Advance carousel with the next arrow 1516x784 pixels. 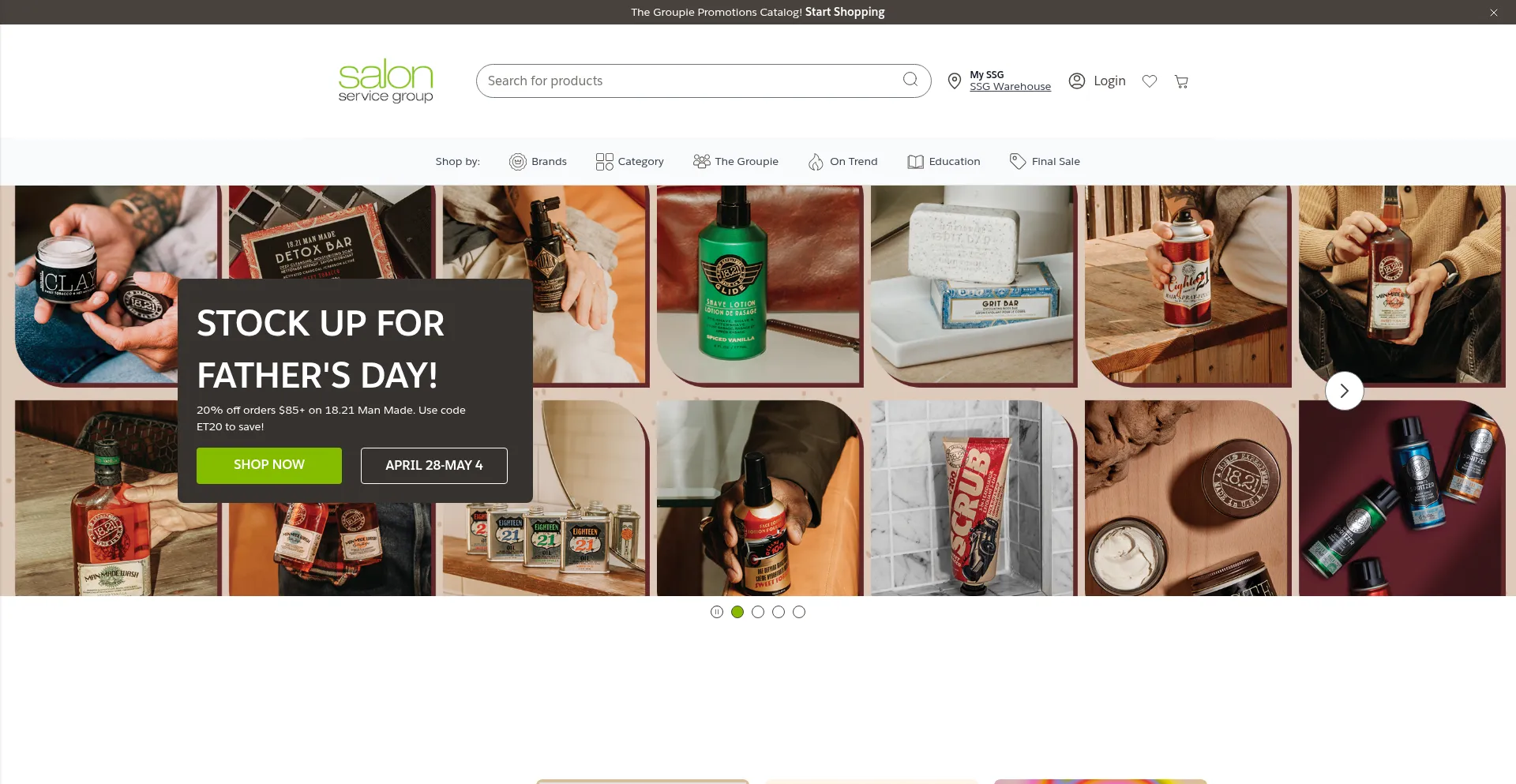[x=1344, y=391]
